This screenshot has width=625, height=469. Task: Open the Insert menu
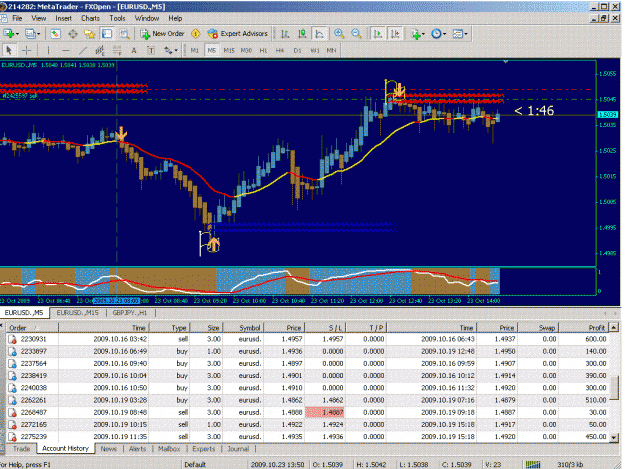coord(63,18)
